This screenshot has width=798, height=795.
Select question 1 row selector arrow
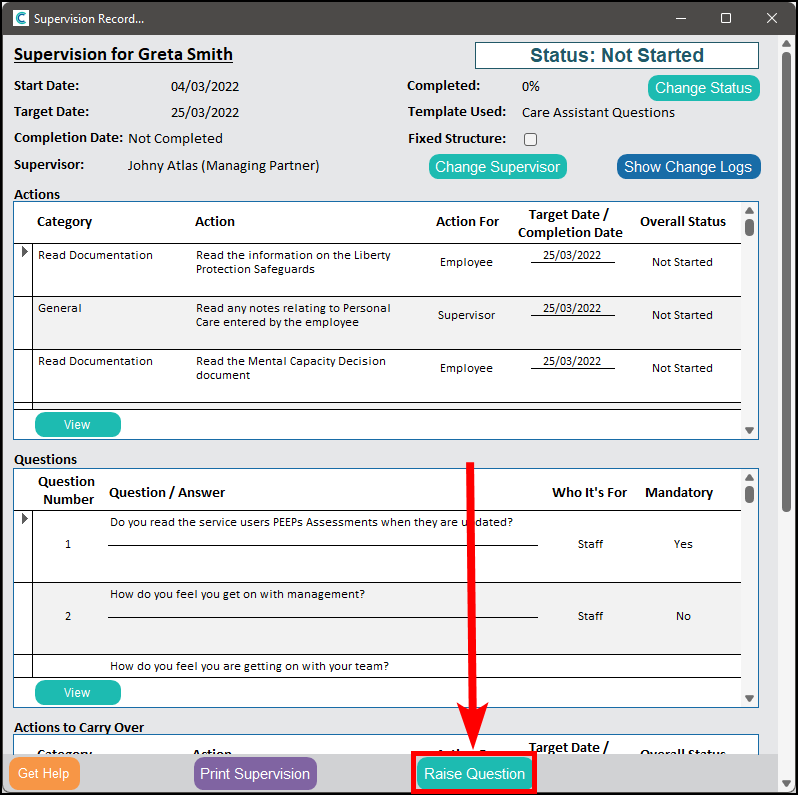(x=25, y=518)
